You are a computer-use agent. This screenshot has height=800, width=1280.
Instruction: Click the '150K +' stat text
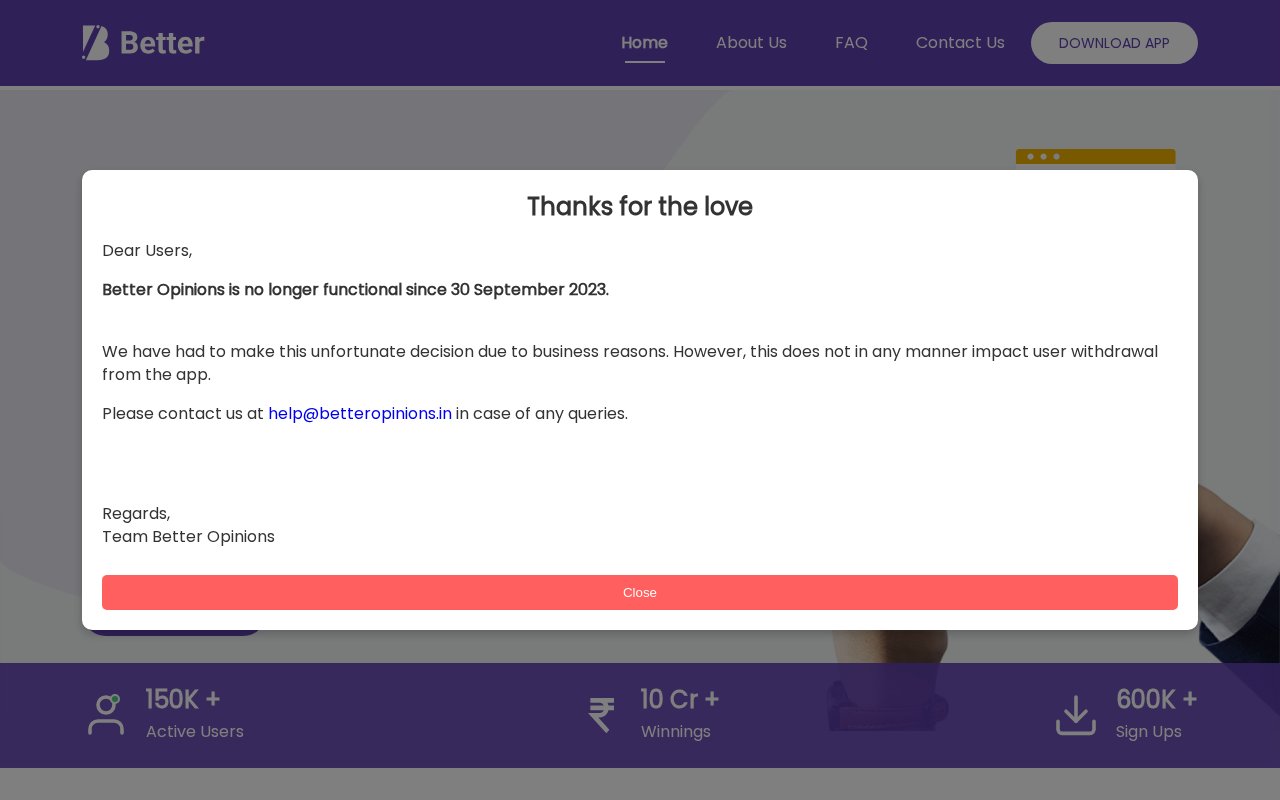pyautogui.click(x=183, y=699)
